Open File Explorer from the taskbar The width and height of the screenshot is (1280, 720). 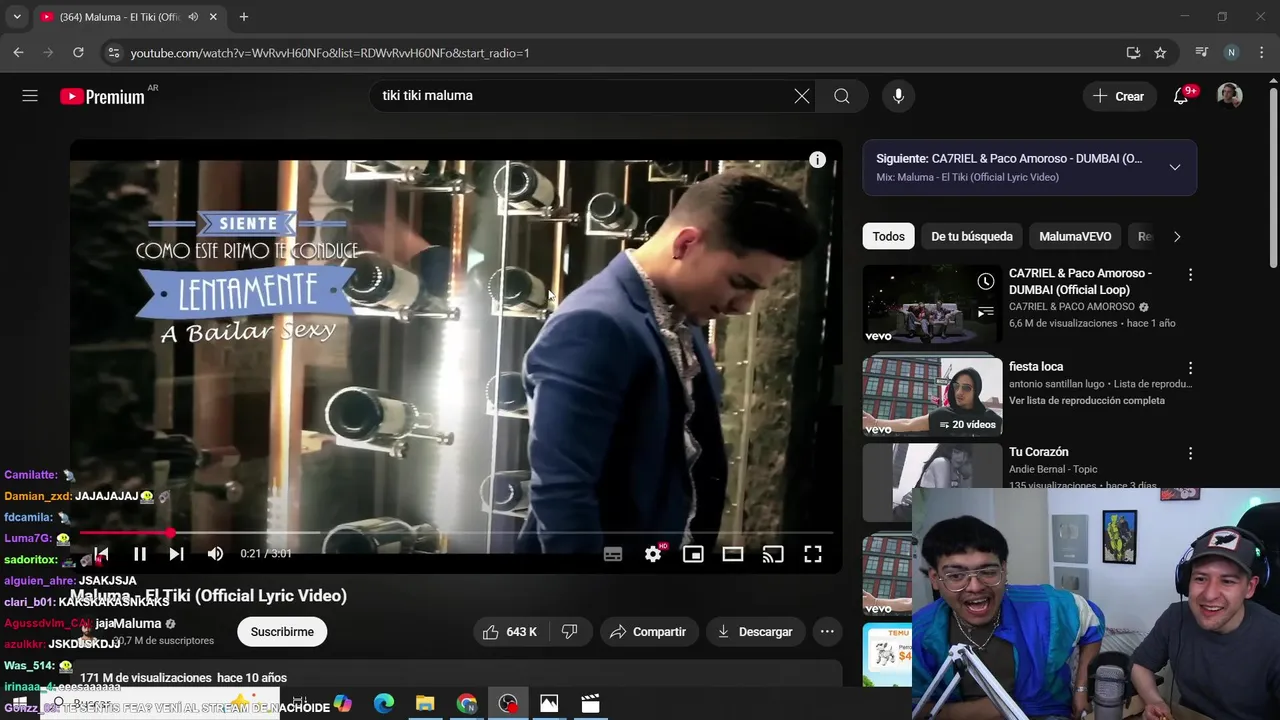coord(425,704)
